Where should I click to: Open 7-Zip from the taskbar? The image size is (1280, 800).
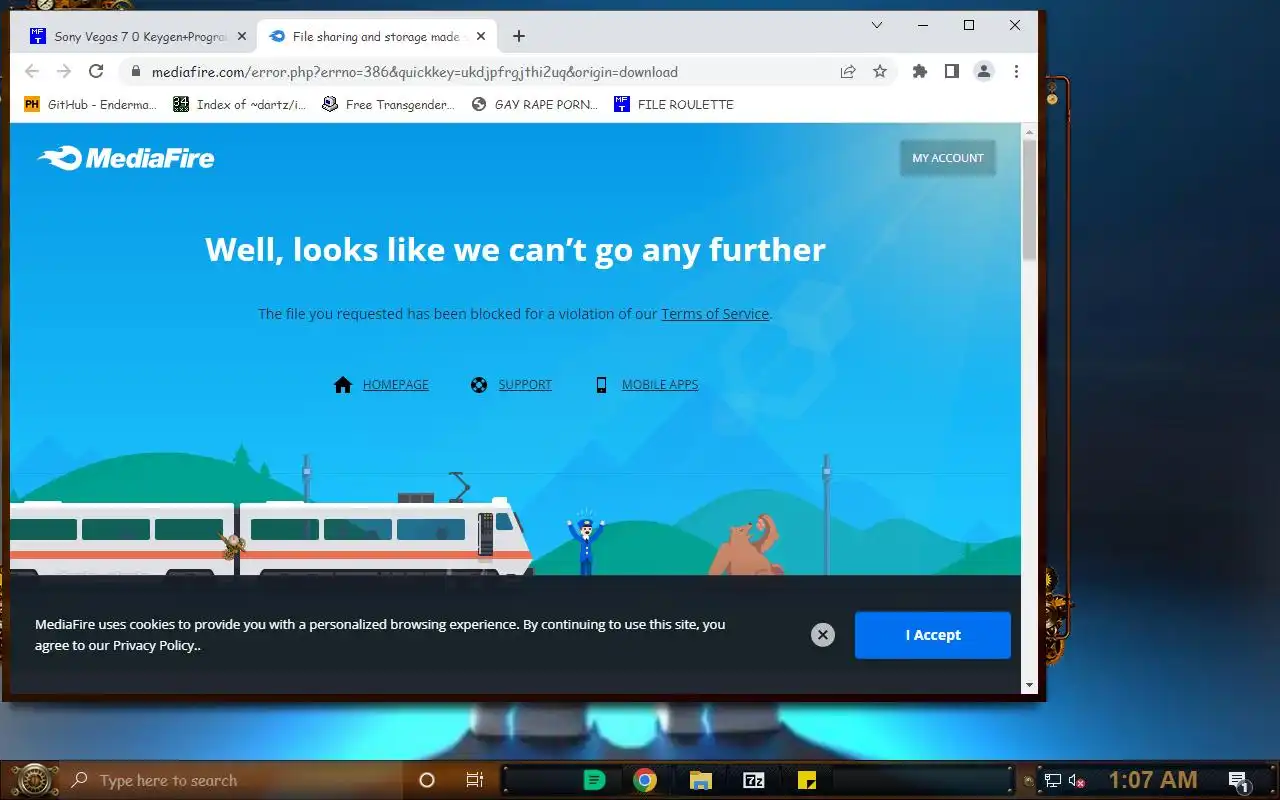[754, 781]
